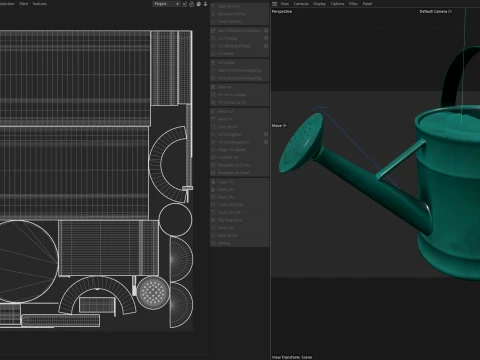The image size is (480, 360).
Task: Open the UV Straighten options gear
Action: click(x=266, y=134)
